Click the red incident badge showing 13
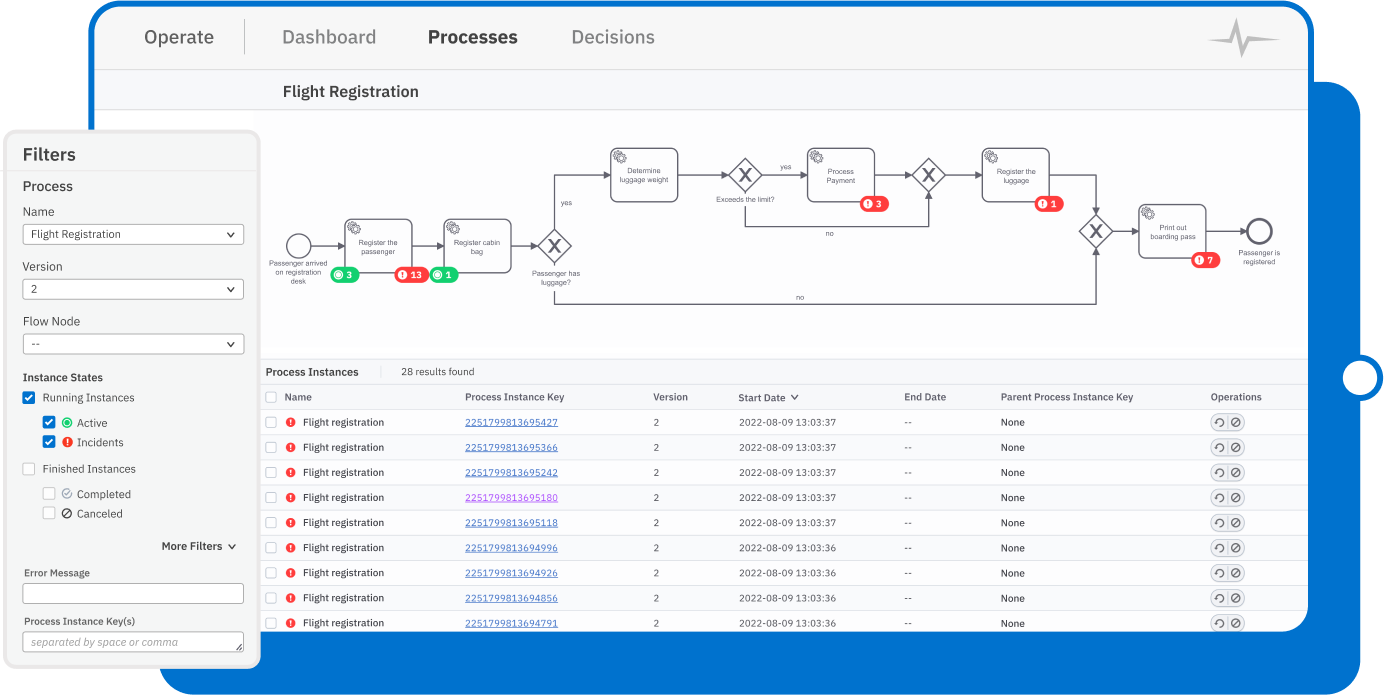Viewport: 1384px width, 695px height. 411,275
